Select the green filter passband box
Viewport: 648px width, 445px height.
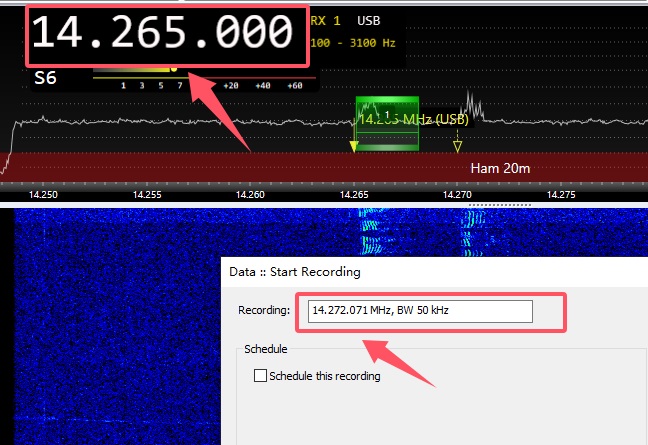pyautogui.click(x=387, y=125)
